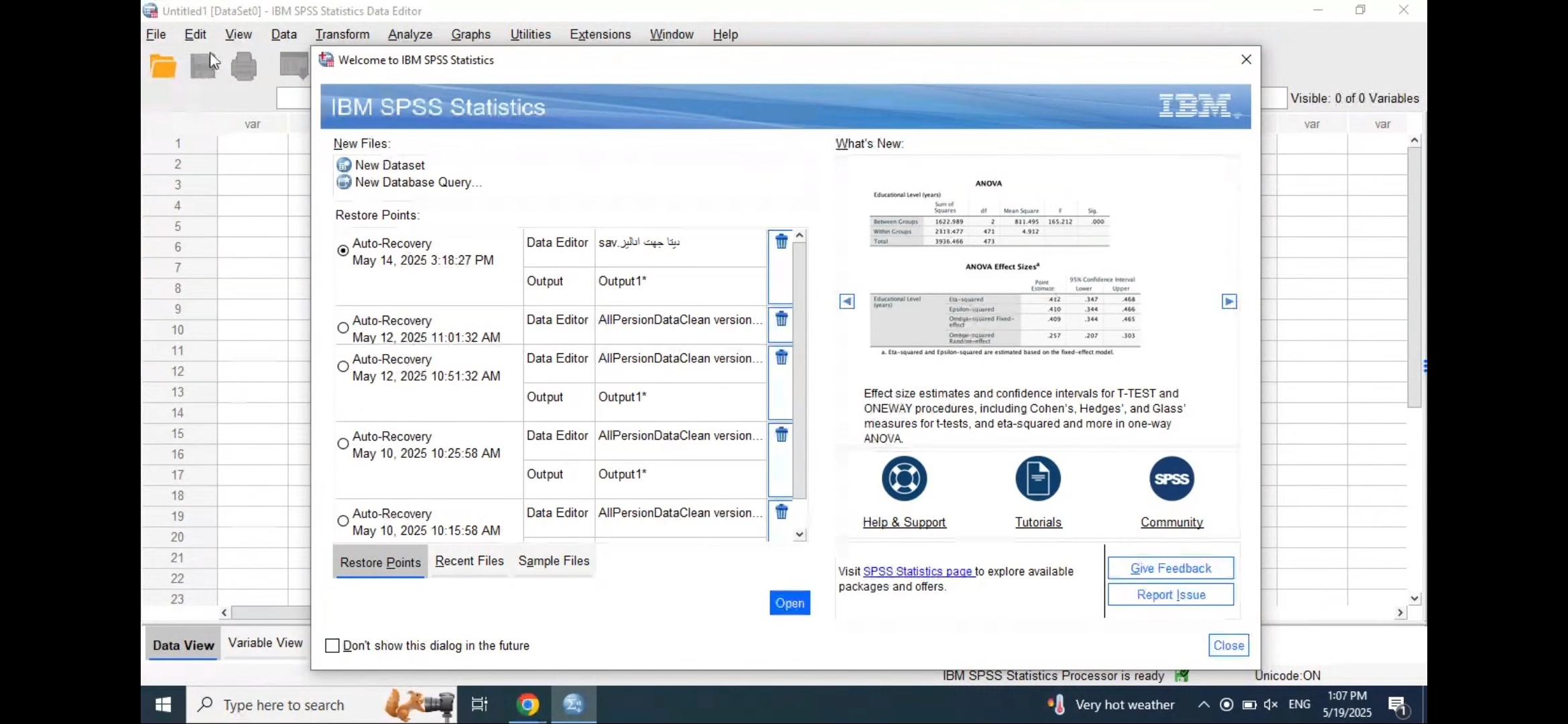This screenshot has height=724, width=1568.
Task: Click the New Database Query icon
Action: (x=344, y=182)
